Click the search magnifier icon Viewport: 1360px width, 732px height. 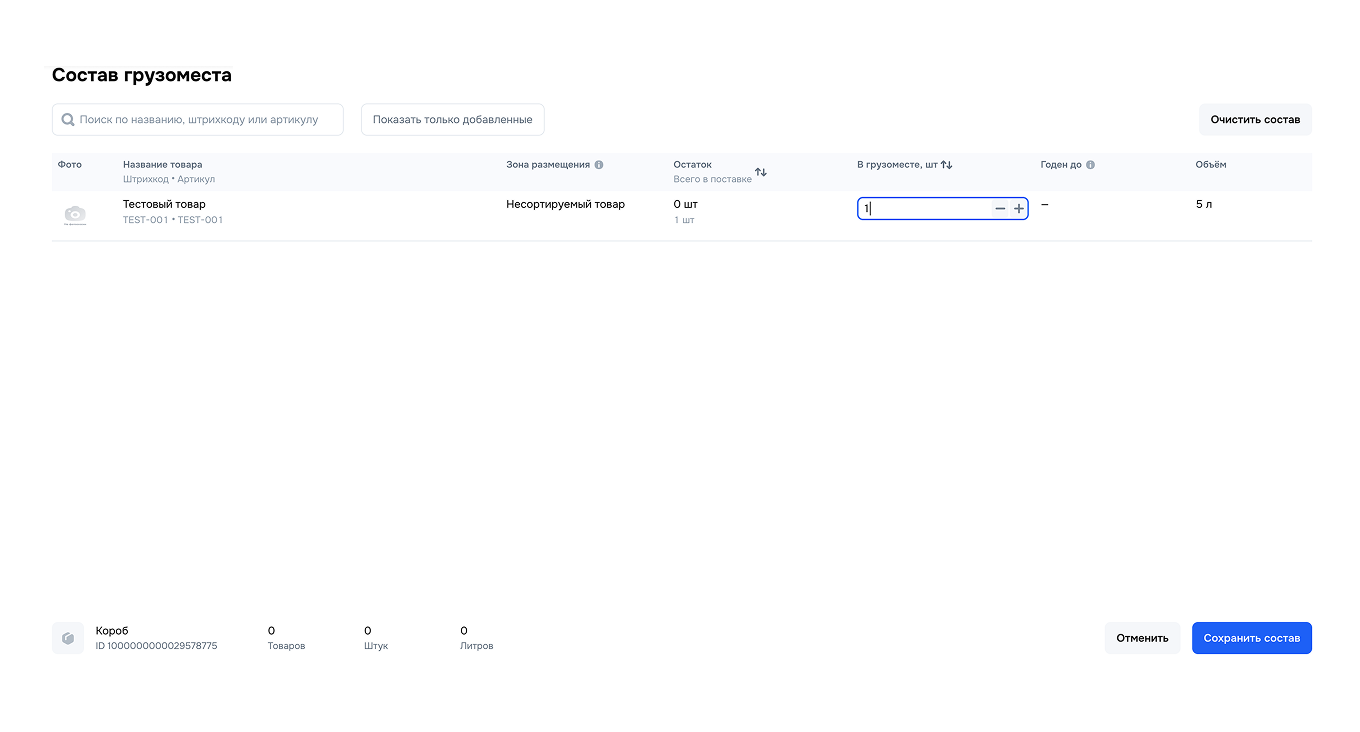67,119
